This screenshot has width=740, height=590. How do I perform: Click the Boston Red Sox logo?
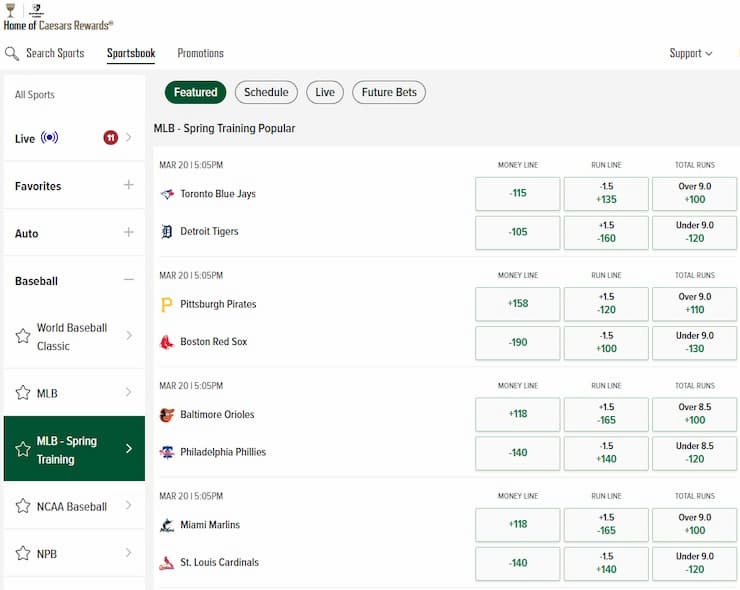(x=167, y=342)
